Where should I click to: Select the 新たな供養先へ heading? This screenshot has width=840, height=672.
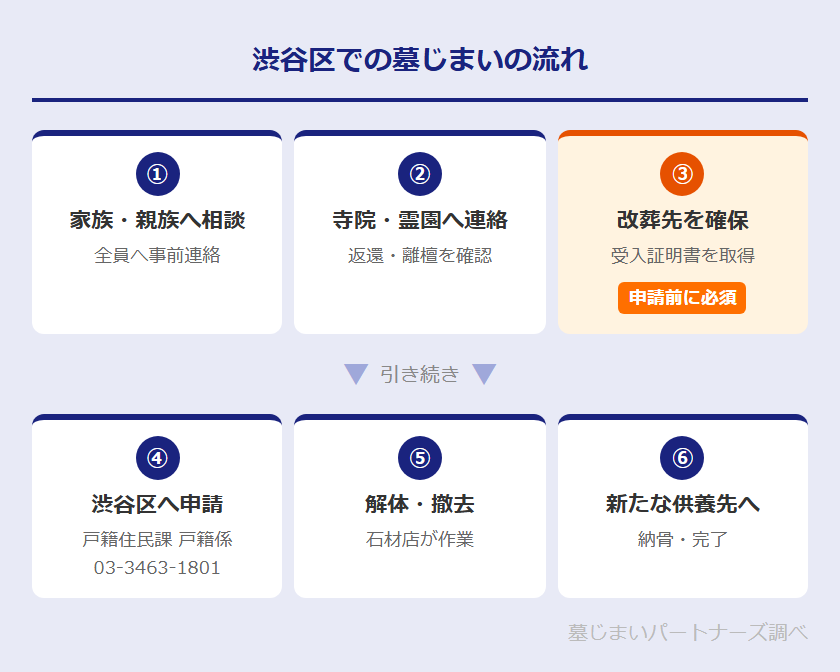pos(682,504)
